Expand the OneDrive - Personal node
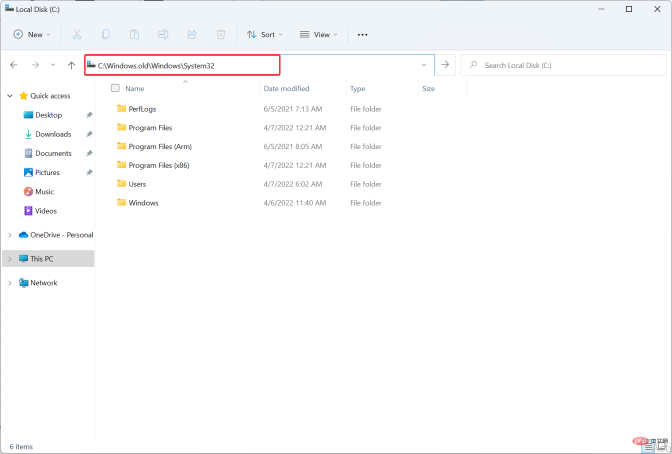The image size is (672, 454). click(x=10, y=235)
